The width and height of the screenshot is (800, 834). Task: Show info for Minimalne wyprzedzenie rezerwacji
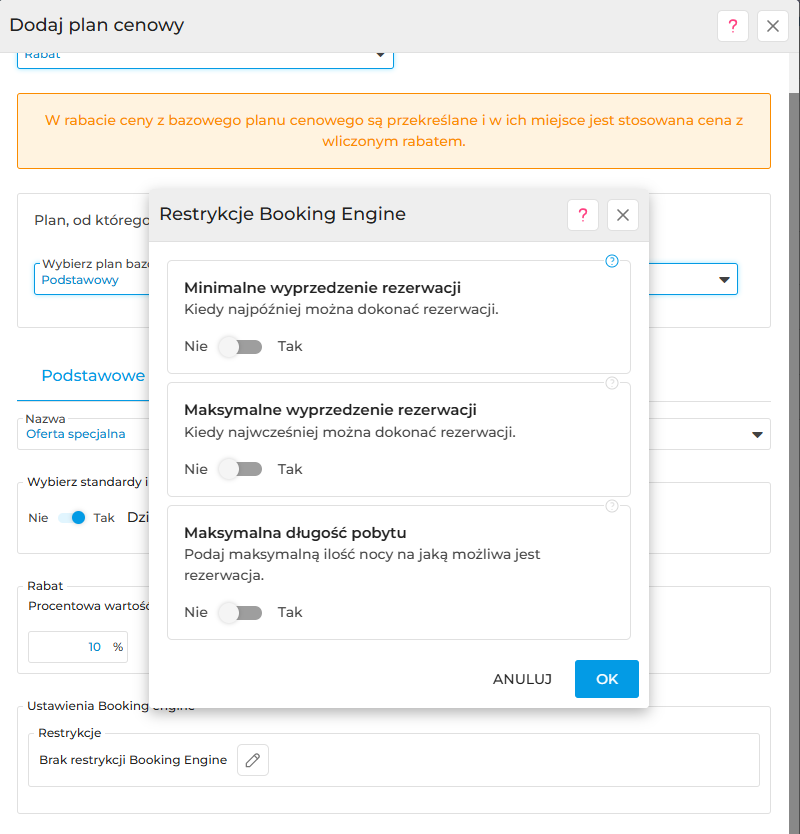click(612, 261)
